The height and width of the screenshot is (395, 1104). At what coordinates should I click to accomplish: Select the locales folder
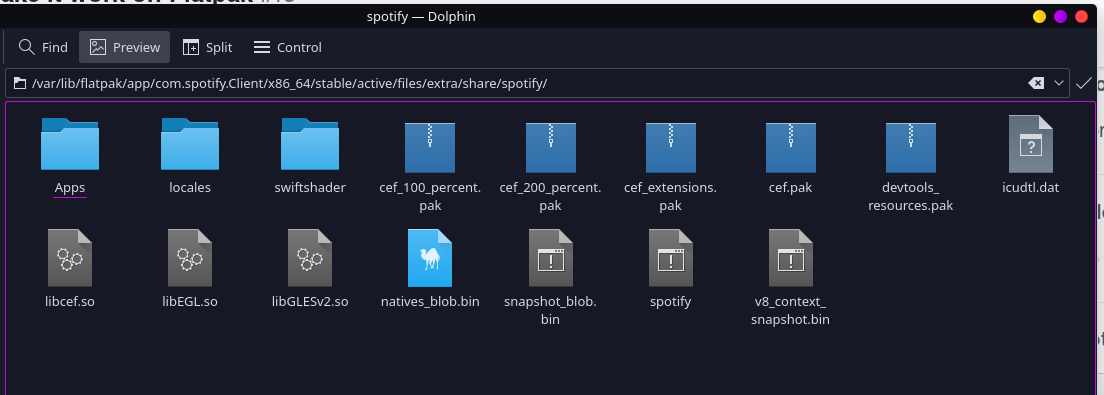(190, 144)
